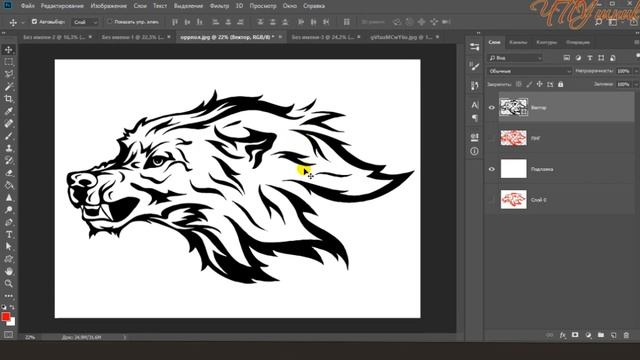The height and width of the screenshot is (360, 640).
Task: Select the Paint Bucket tool
Action: [9, 185]
